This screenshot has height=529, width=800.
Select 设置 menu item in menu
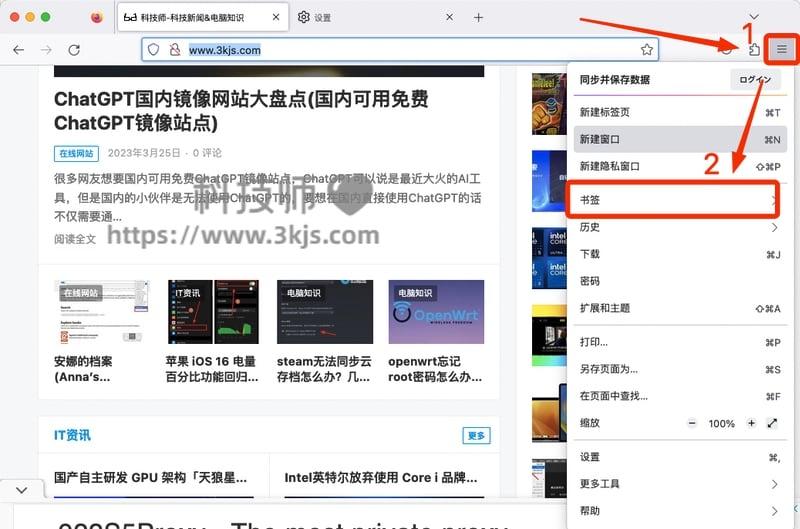pyautogui.click(x=680, y=457)
